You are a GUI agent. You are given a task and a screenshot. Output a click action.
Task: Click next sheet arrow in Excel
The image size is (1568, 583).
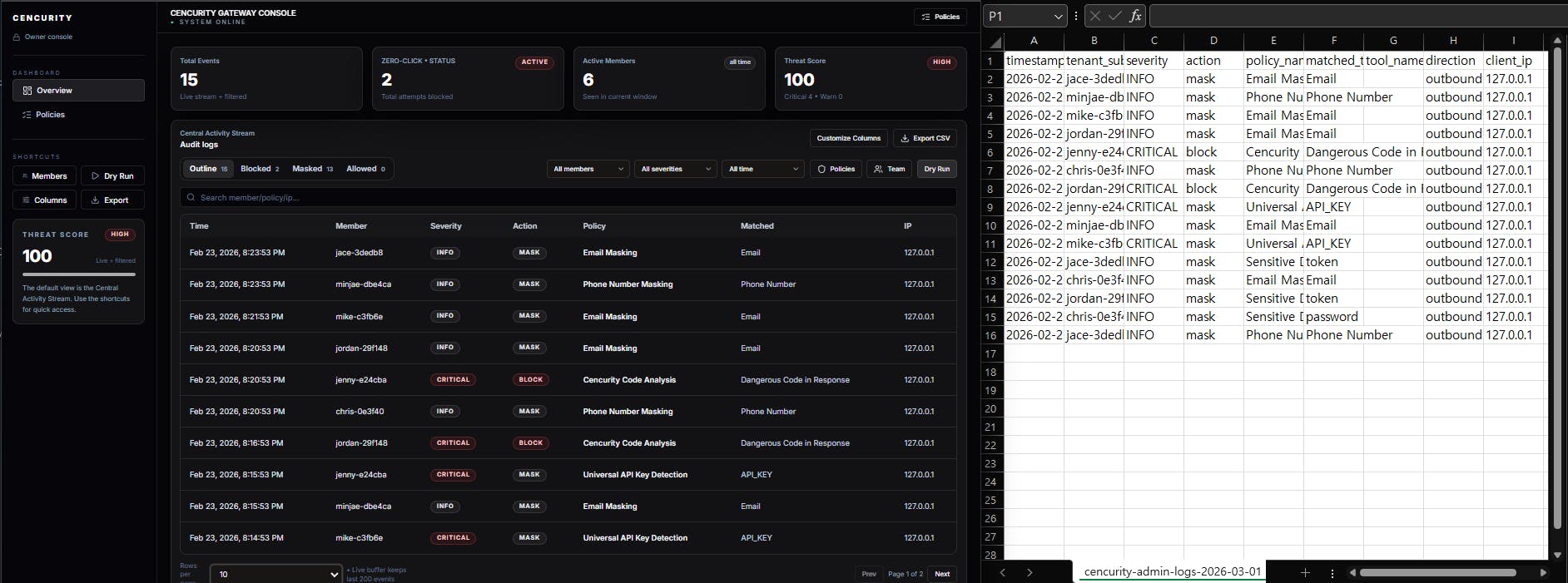1030,573
